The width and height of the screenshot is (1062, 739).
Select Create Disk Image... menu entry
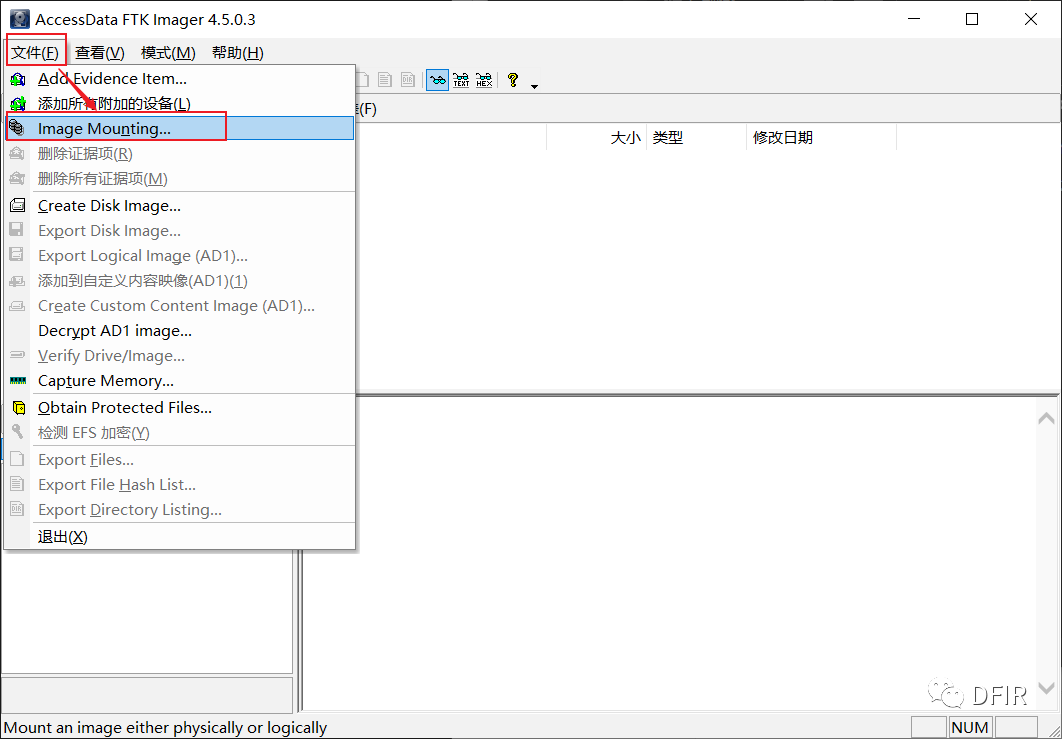(x=179, y=205)
